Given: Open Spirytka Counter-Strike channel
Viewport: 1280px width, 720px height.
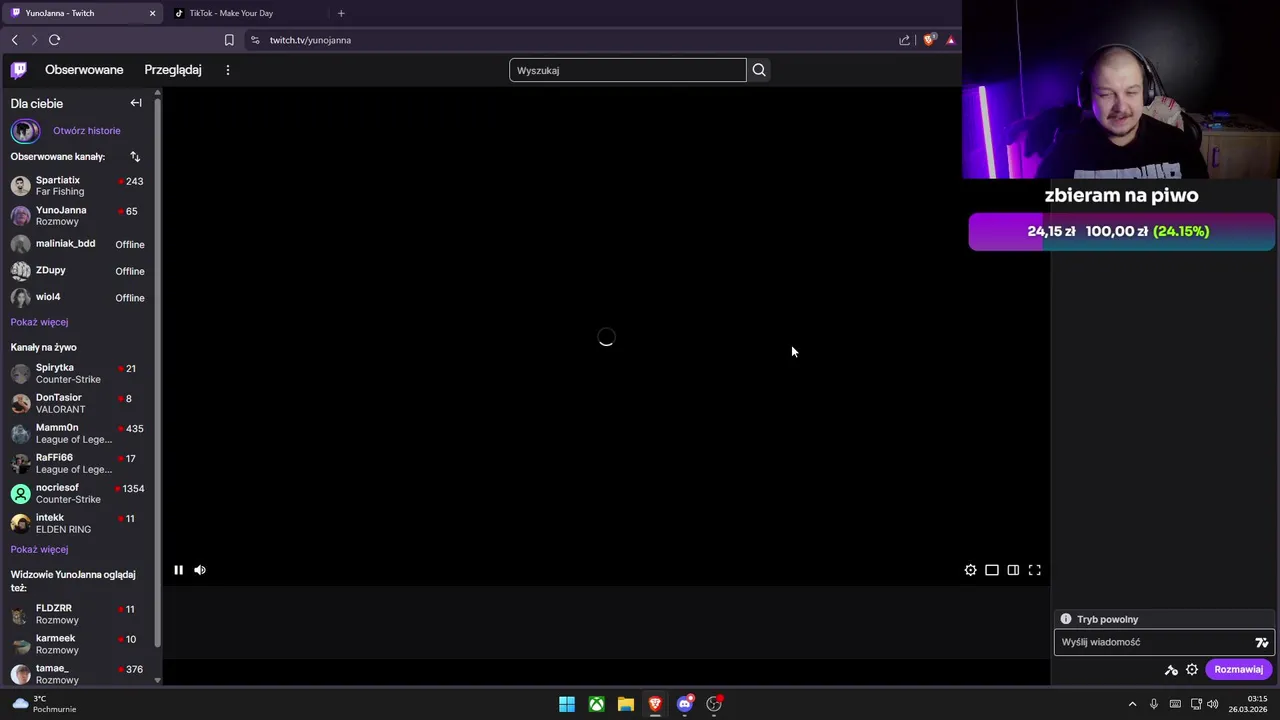Looking at the screenshot, I should click(78, 373).
